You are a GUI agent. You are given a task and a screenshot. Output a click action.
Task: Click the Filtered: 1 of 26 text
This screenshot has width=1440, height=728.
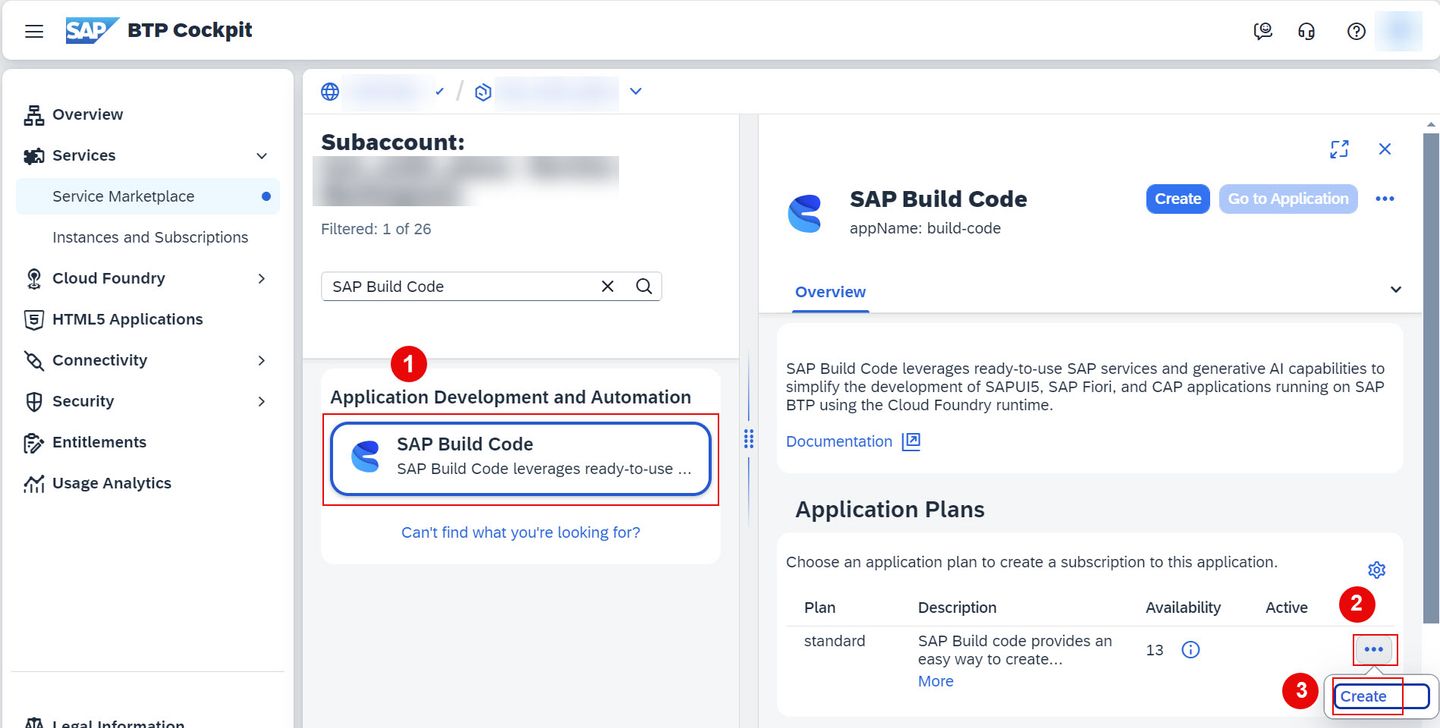coord(376,229)
